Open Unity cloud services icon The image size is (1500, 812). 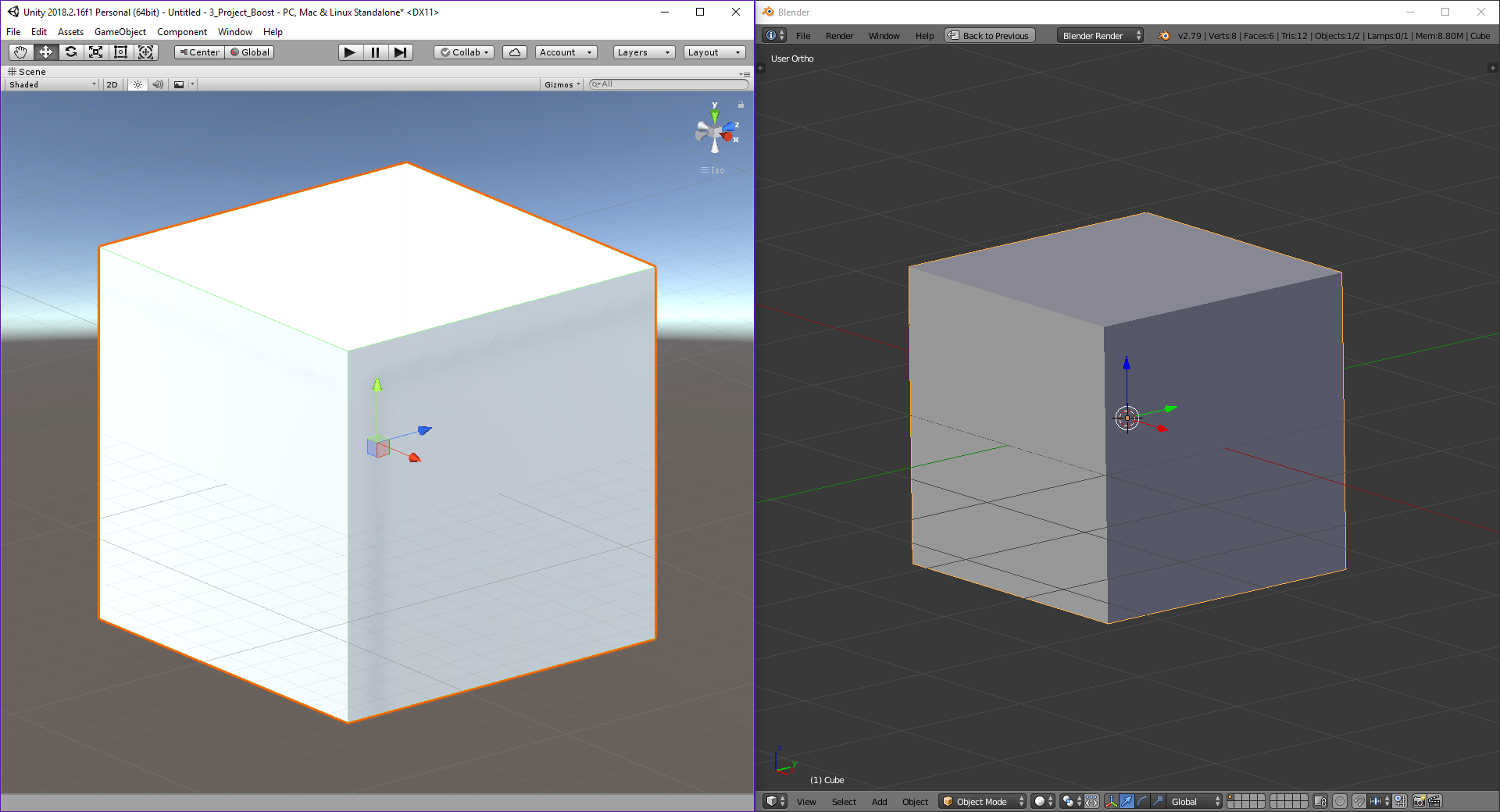[x=514, y=52]
